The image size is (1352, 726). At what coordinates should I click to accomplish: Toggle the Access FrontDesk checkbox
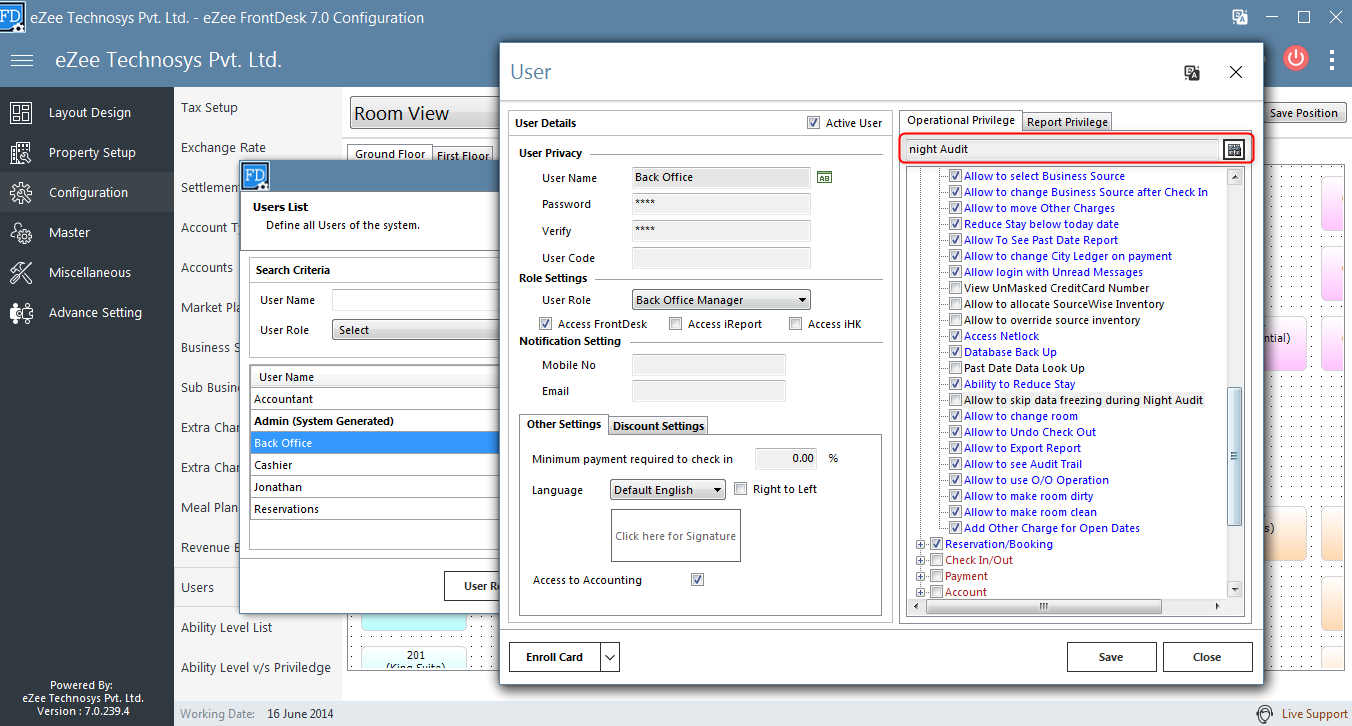(x=545, y=324)
